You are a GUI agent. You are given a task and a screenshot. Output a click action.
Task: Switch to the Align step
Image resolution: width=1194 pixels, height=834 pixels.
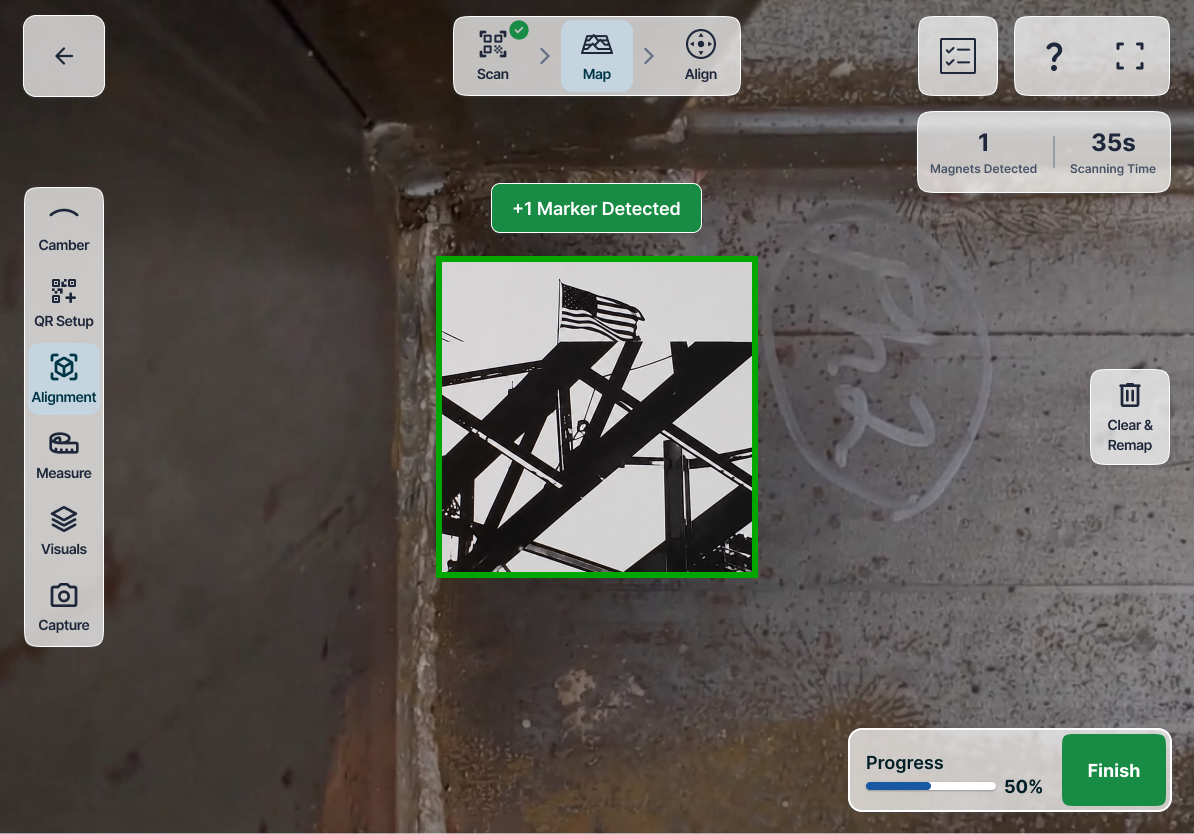(x=701, y=56)
